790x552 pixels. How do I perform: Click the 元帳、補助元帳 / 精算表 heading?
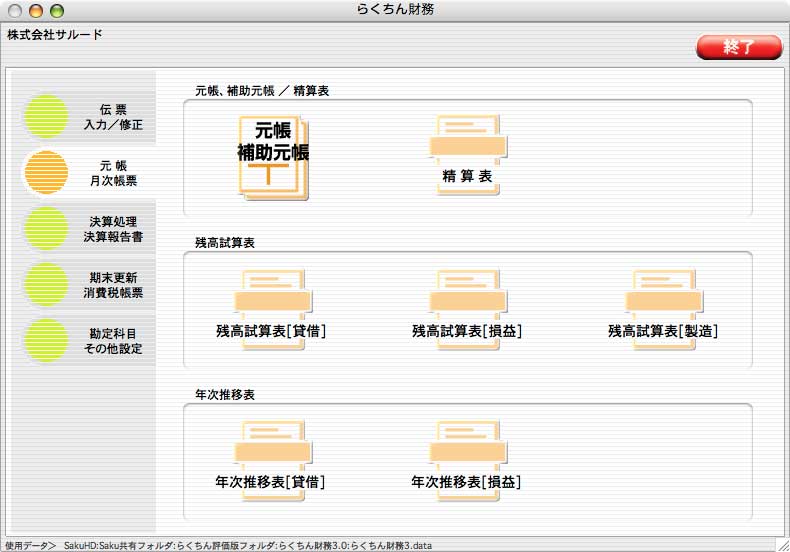tap(262, 91)
